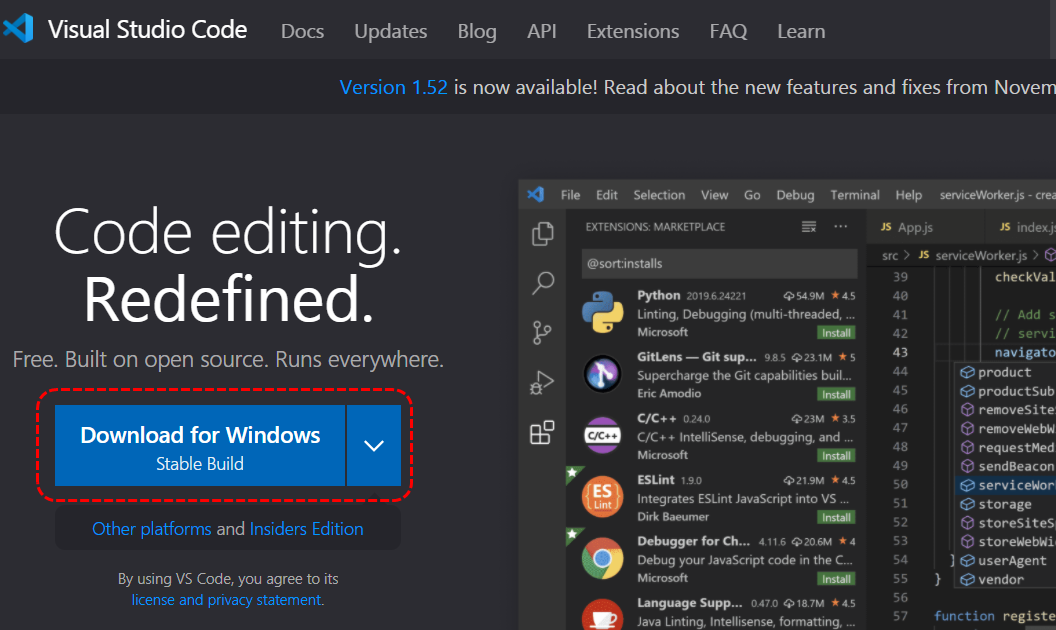Viewport: 1056px width, 630px height.
Task: Install the C/C++ extension
Action: [x=836, y=456]
